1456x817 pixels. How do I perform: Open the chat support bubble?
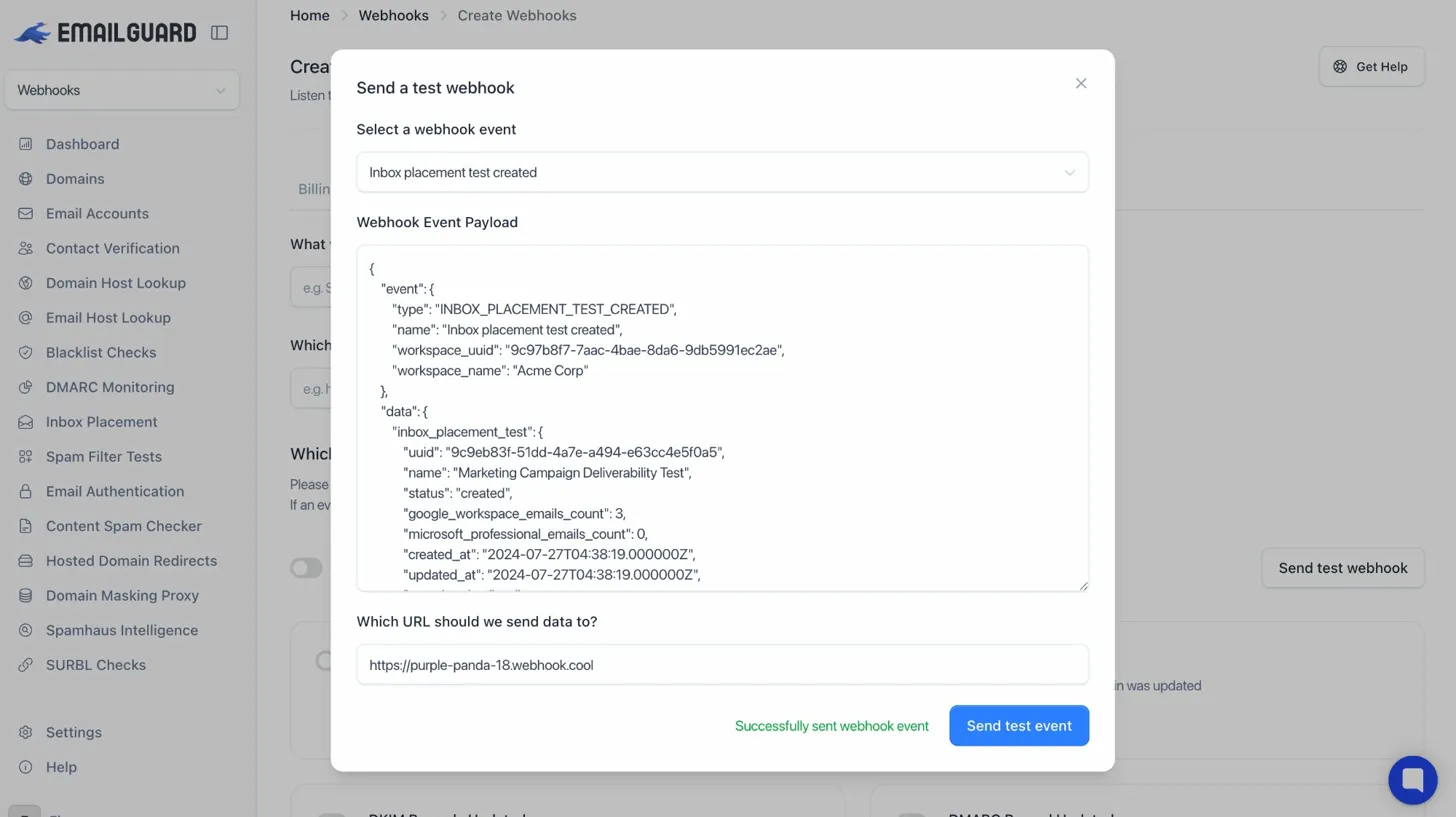(1412, 780)
